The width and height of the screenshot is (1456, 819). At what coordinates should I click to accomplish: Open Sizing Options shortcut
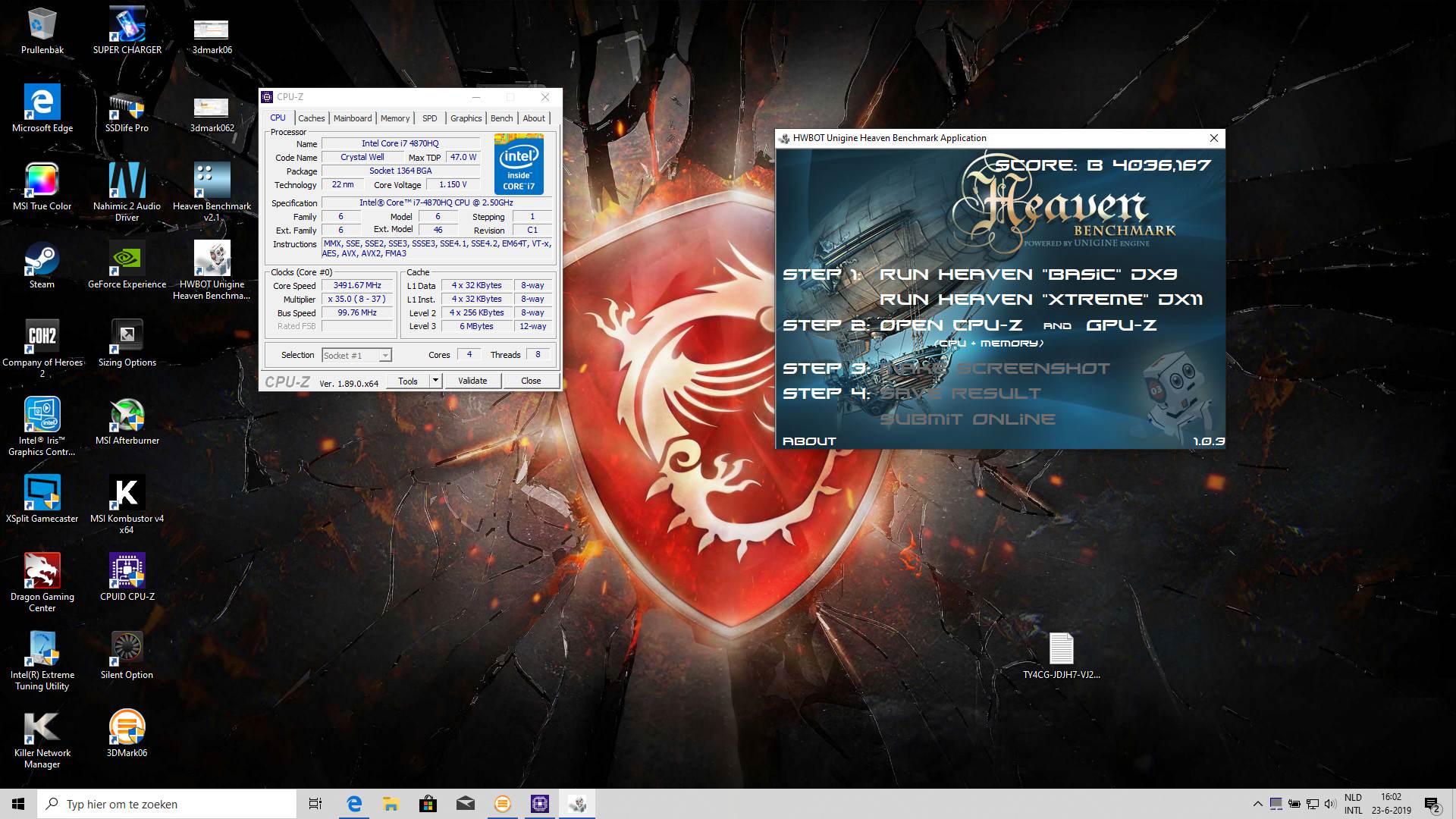127,344
